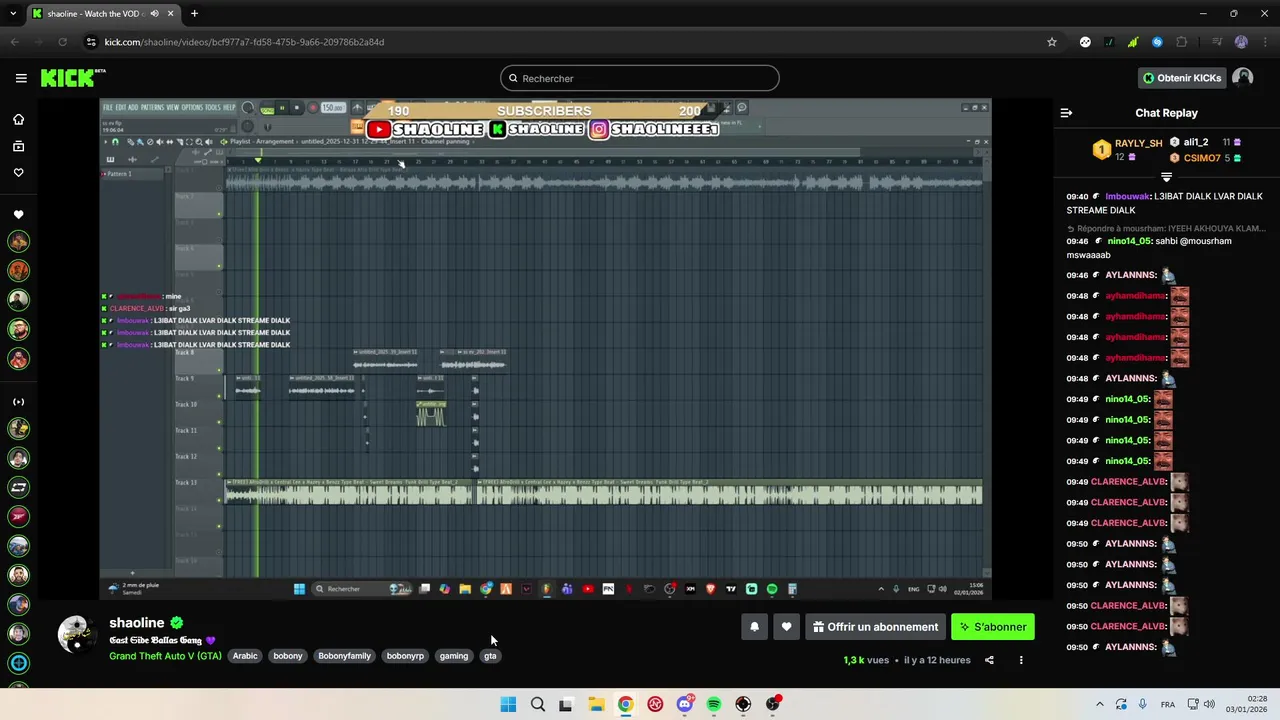Open the Browse icon in Kick sidebar
Screen dimensions: 1280x720
[18, 146]
